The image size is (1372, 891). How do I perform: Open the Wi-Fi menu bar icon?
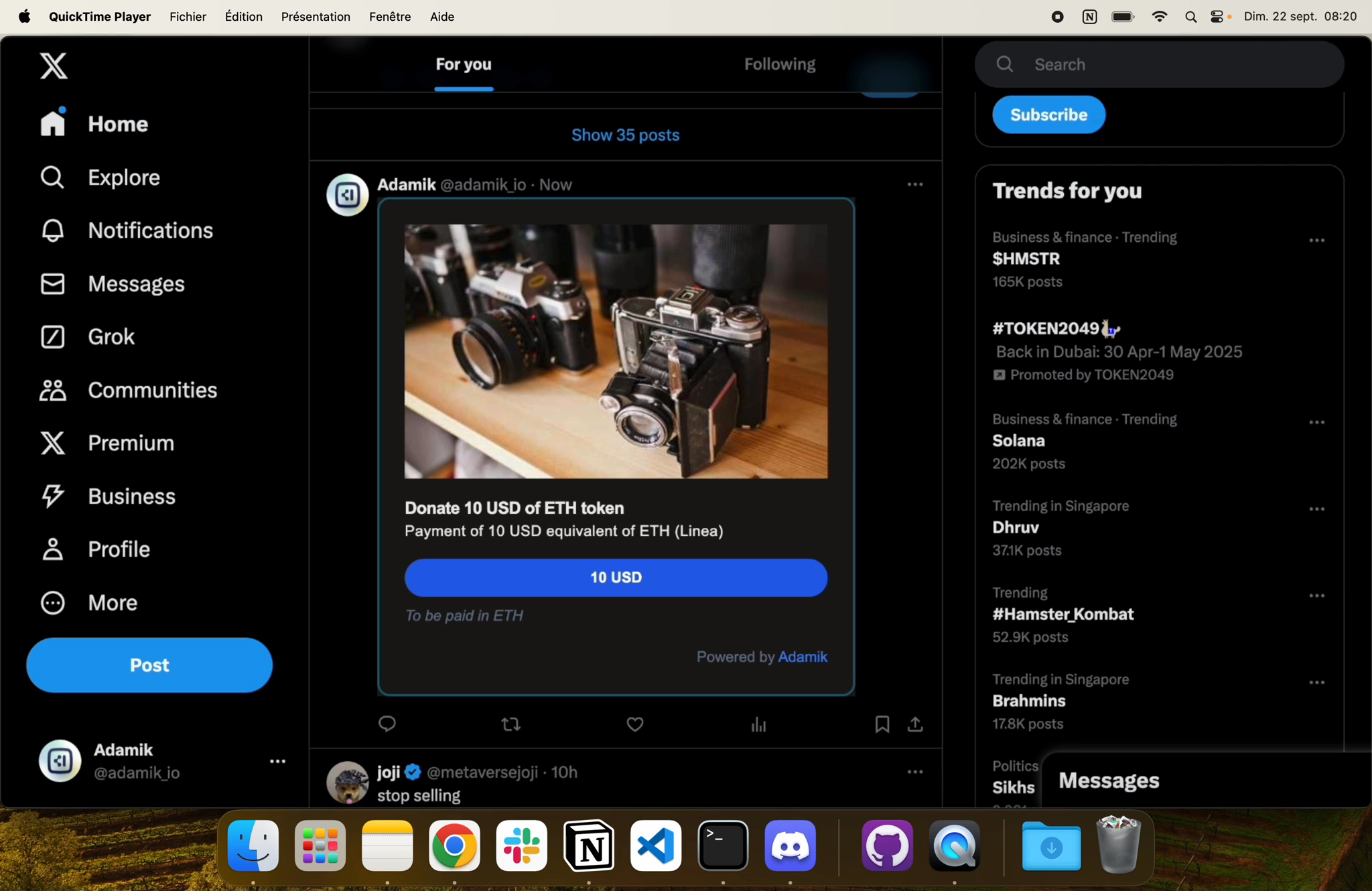(1159, 17)
